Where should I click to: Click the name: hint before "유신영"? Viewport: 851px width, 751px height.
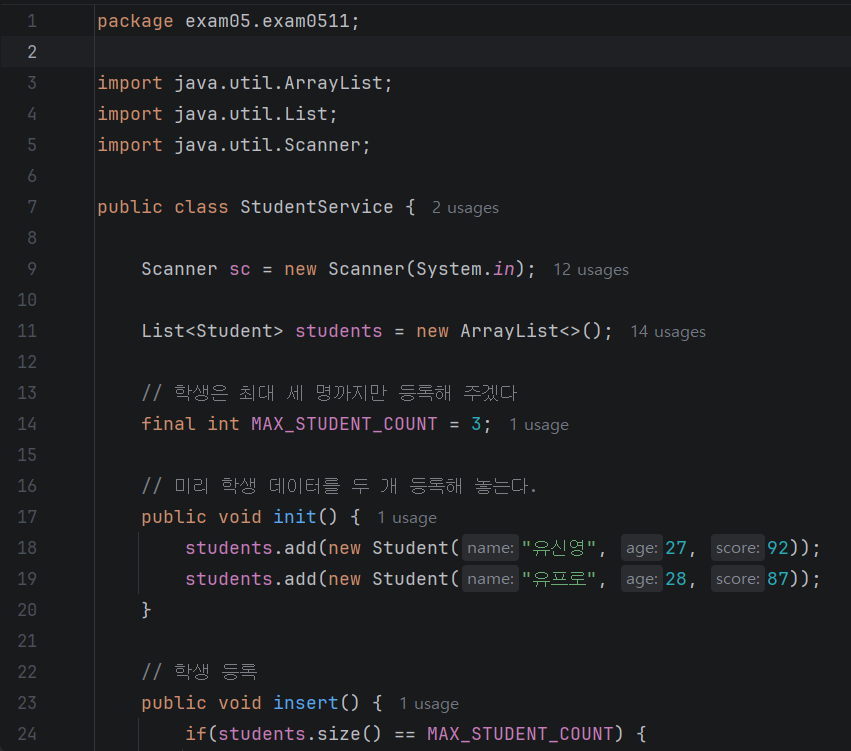point(490,548)
